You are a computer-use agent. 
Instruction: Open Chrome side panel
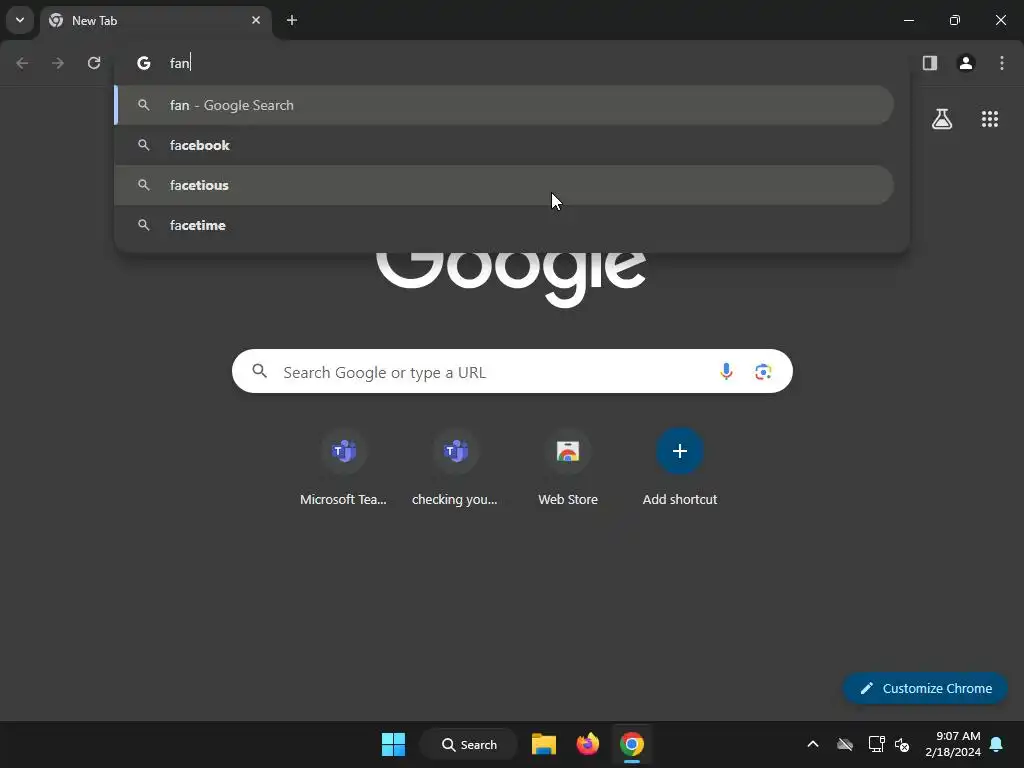(x=930, y=63)
